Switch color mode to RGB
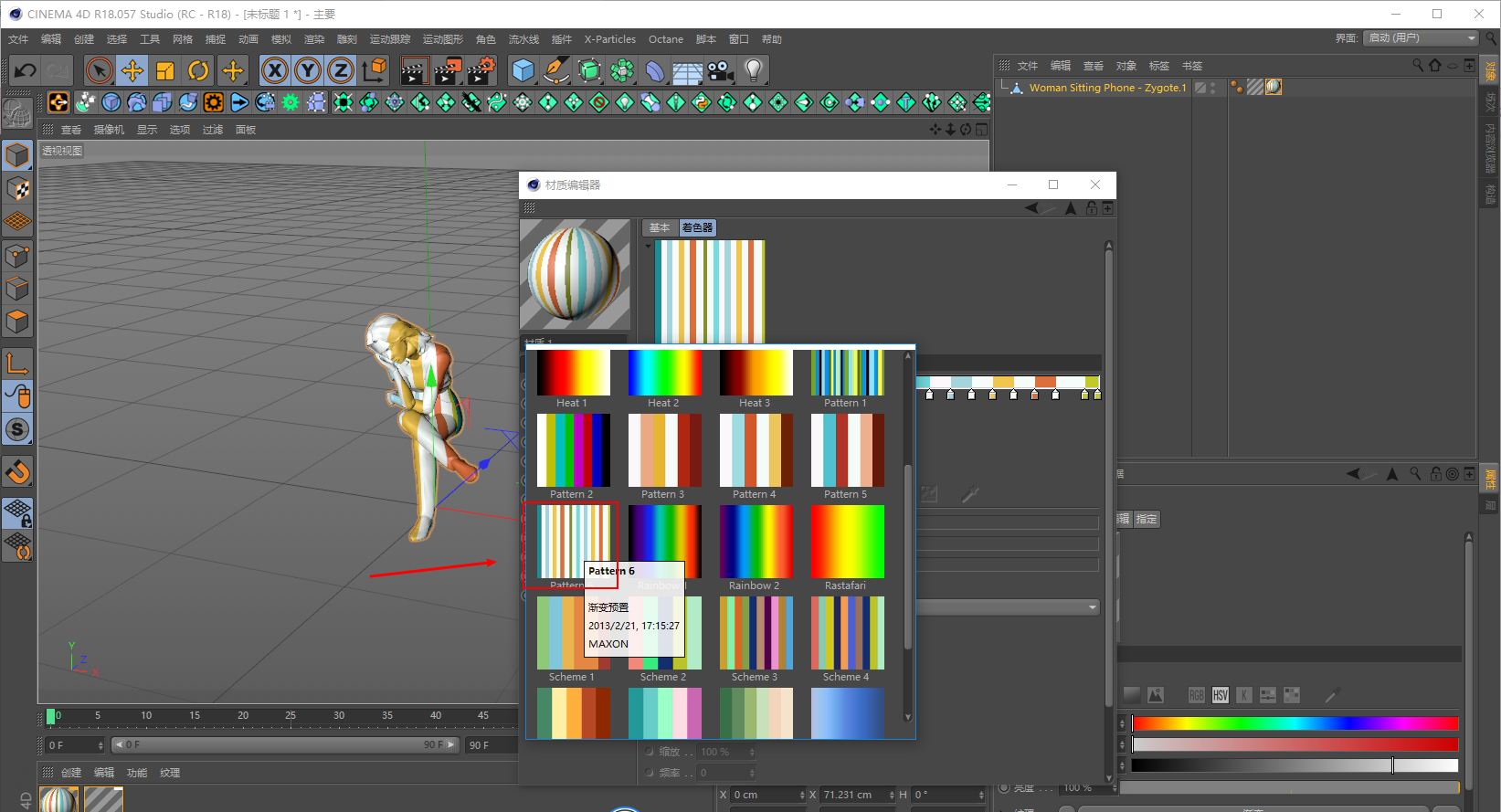This screenshot has width=1501, height=812. pos(1196,695)
